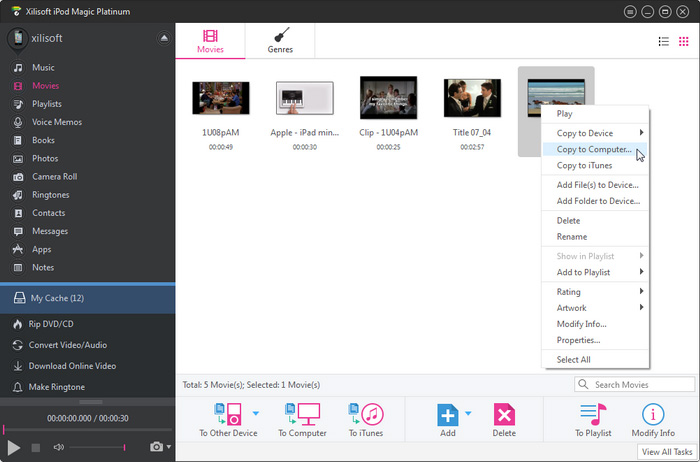Adjust the volume slider
The width and height of the screenshot is (700, 462).
[97, 447]
